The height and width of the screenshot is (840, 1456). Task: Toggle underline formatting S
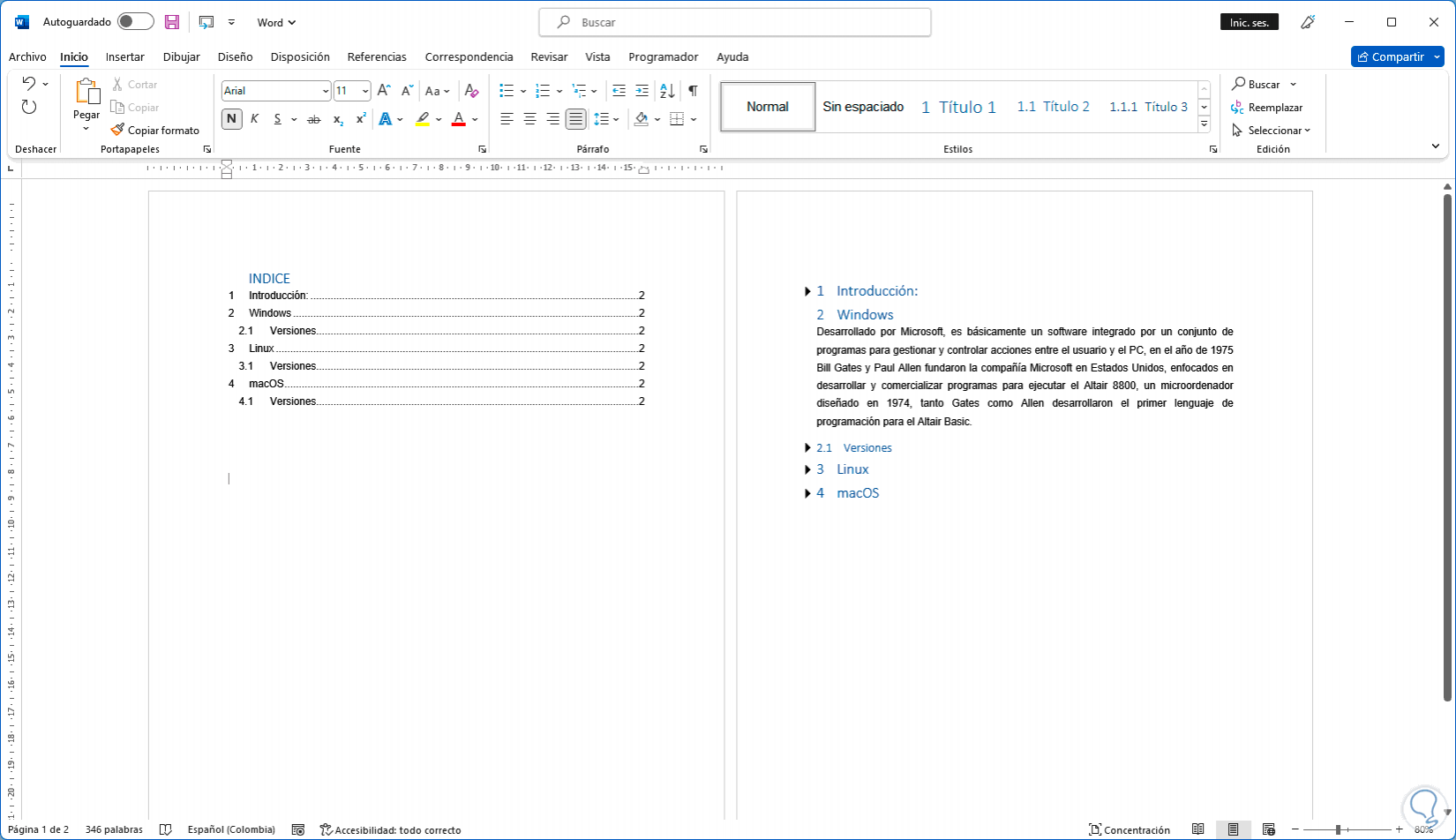(277, 119)
